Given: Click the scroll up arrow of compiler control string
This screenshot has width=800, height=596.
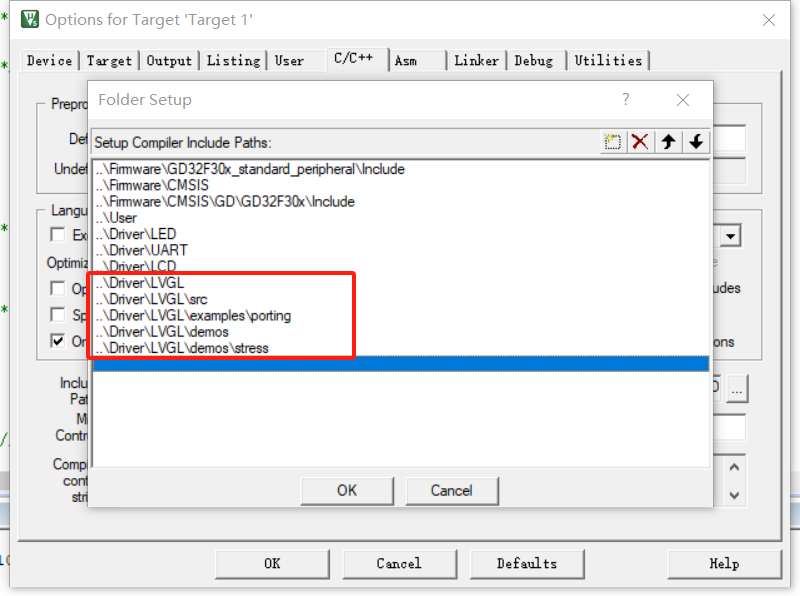Looking at the screenshot, I should 734,467.
